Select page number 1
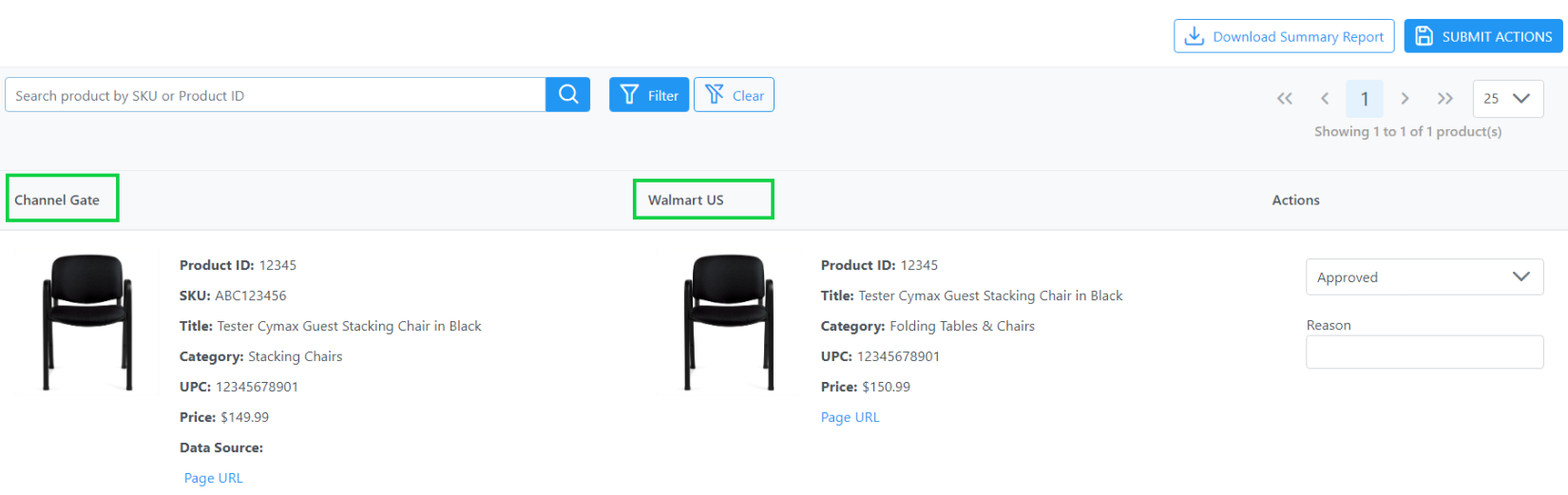 coord(1365,99)
